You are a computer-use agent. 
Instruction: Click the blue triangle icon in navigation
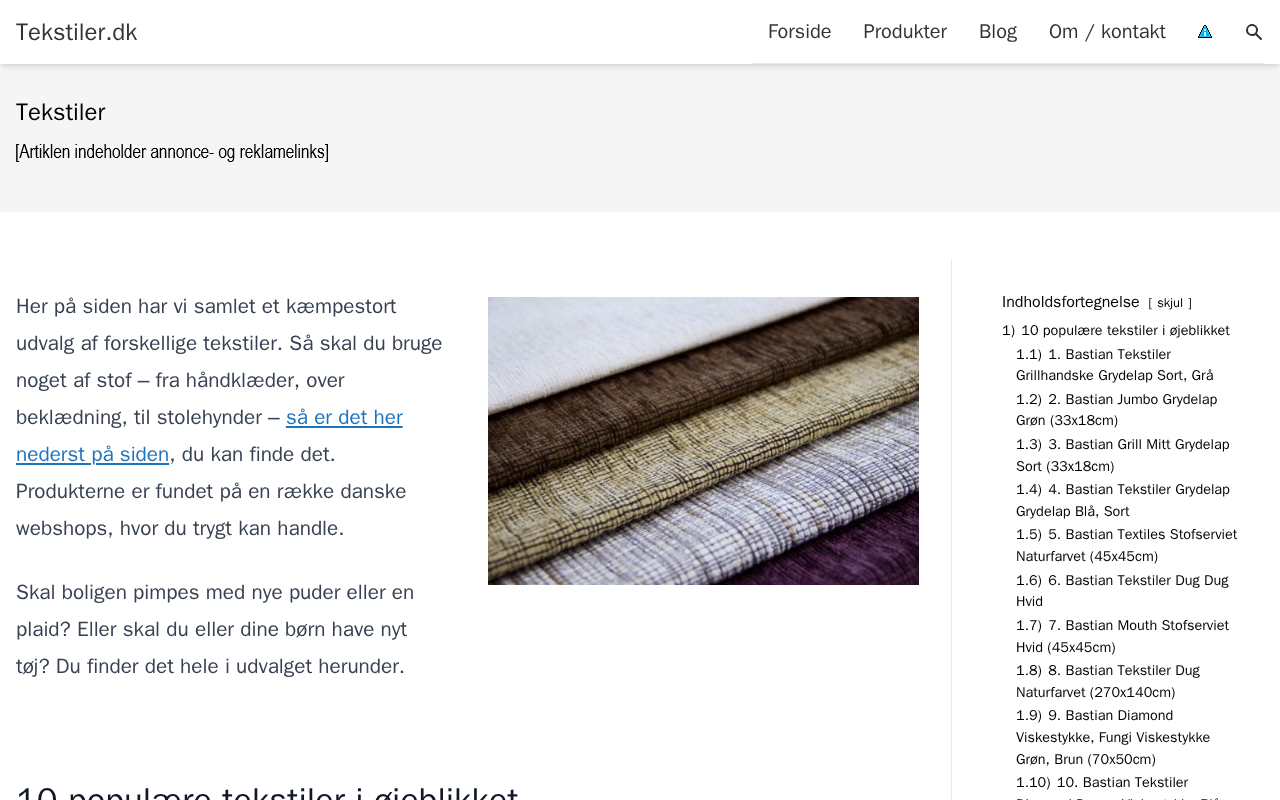click(1205, 32)
